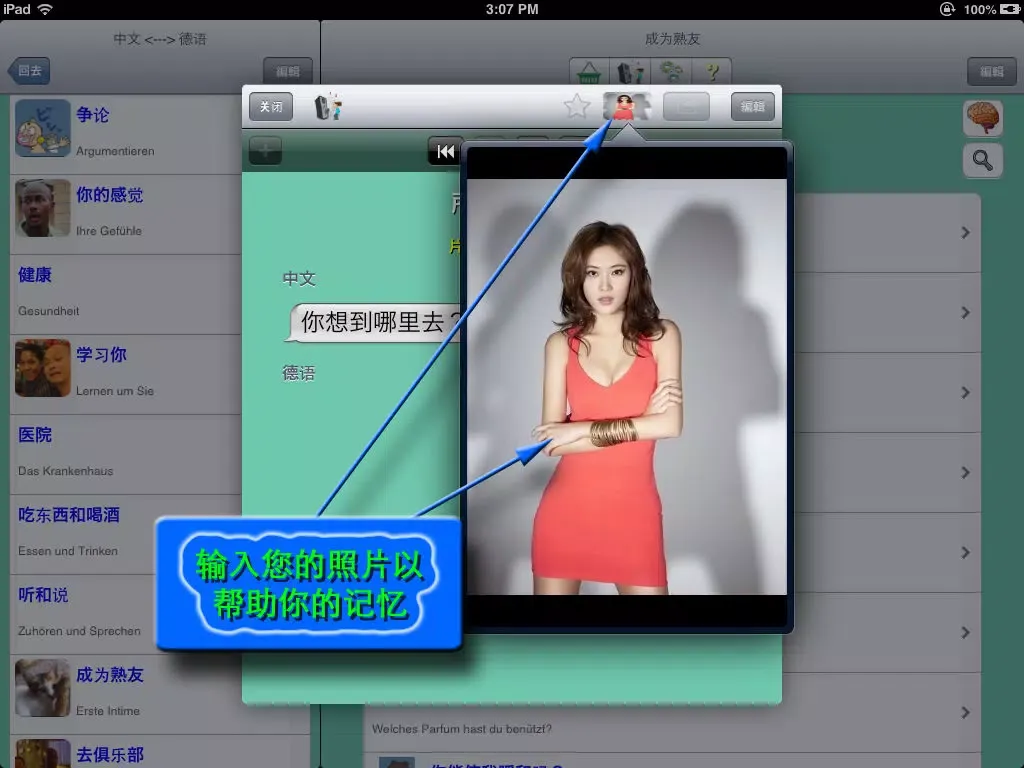
Task: Tap the rotation lock status icon
Action: click(947, 9)
